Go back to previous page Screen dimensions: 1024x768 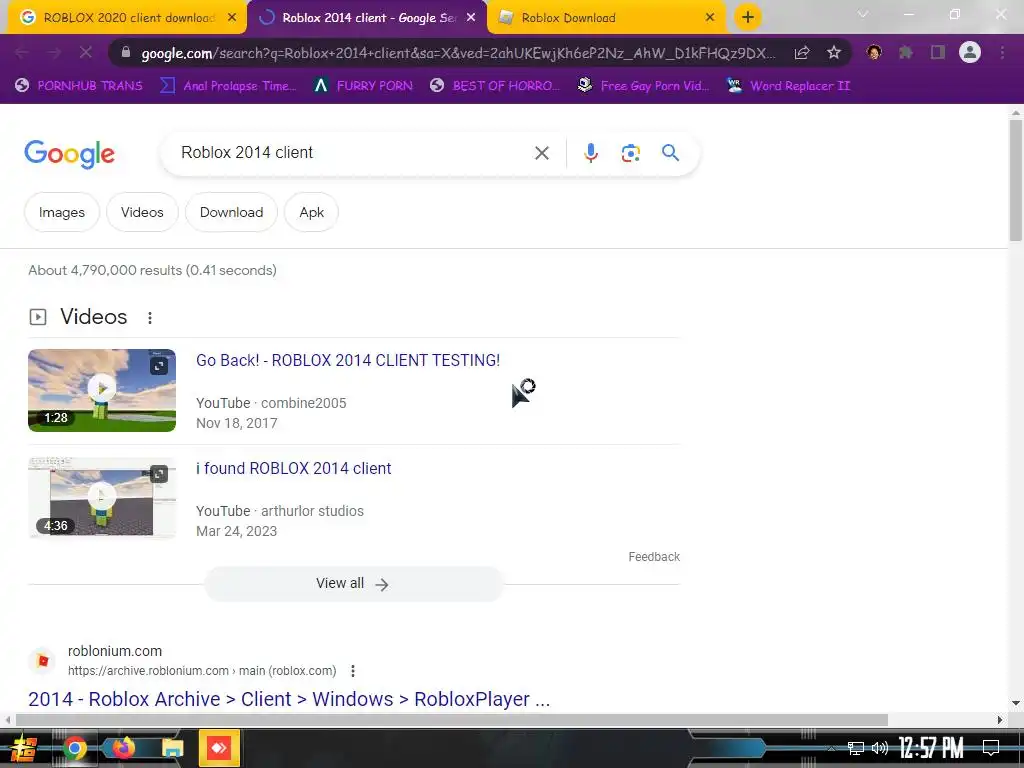pos(21,53)
